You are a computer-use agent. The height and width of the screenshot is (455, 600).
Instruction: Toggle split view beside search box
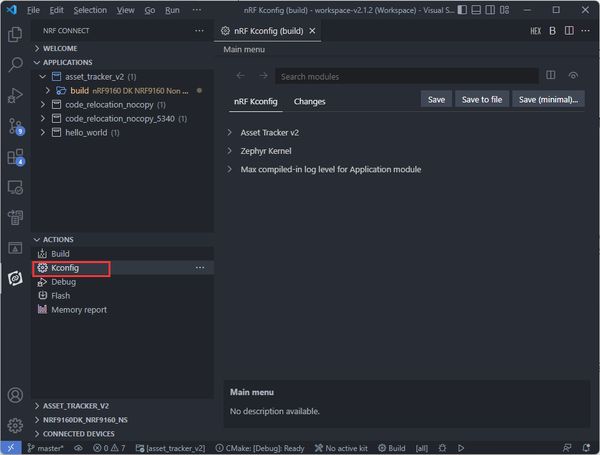(x=551, y=75)
